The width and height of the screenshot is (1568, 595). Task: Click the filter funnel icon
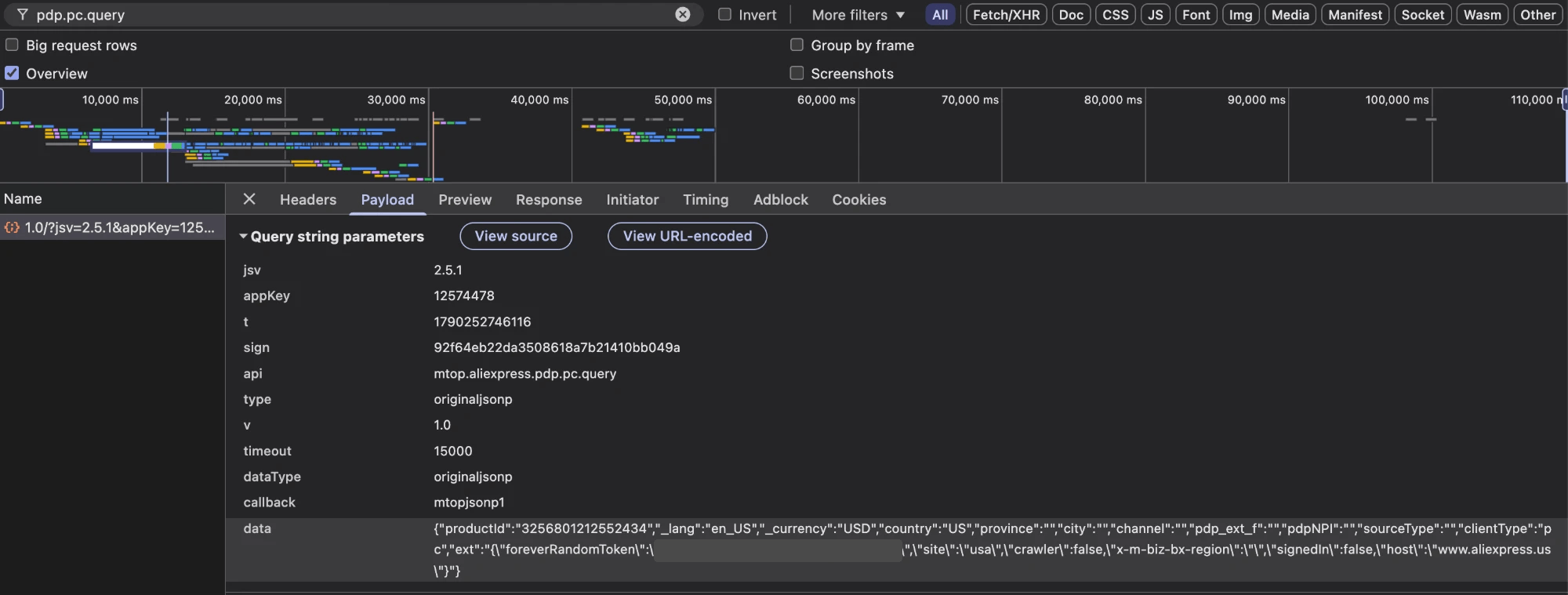pos(23,14)
